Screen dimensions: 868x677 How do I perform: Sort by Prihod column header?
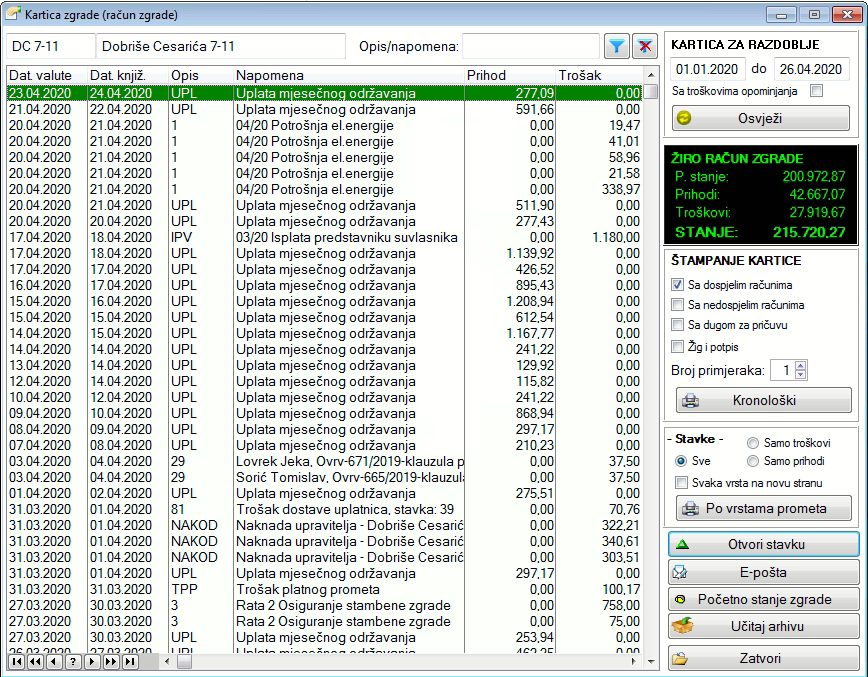(510, 75)
